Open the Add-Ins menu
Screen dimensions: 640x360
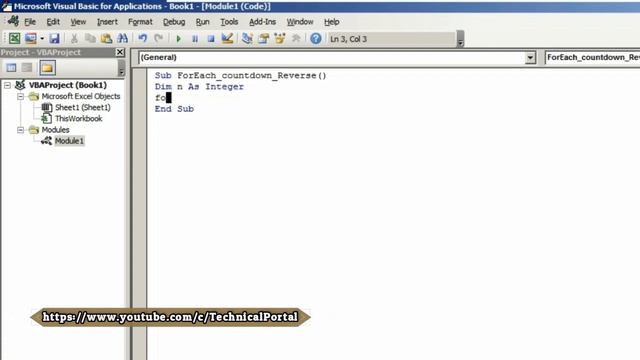[x=262, y=22]
